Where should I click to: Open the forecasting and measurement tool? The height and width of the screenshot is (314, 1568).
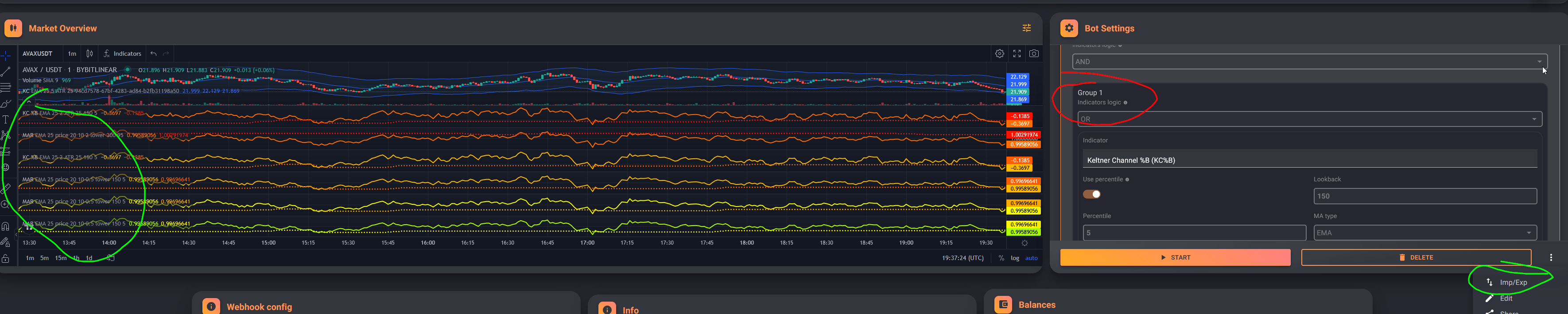pyautogui.click(x=5, y=151)
